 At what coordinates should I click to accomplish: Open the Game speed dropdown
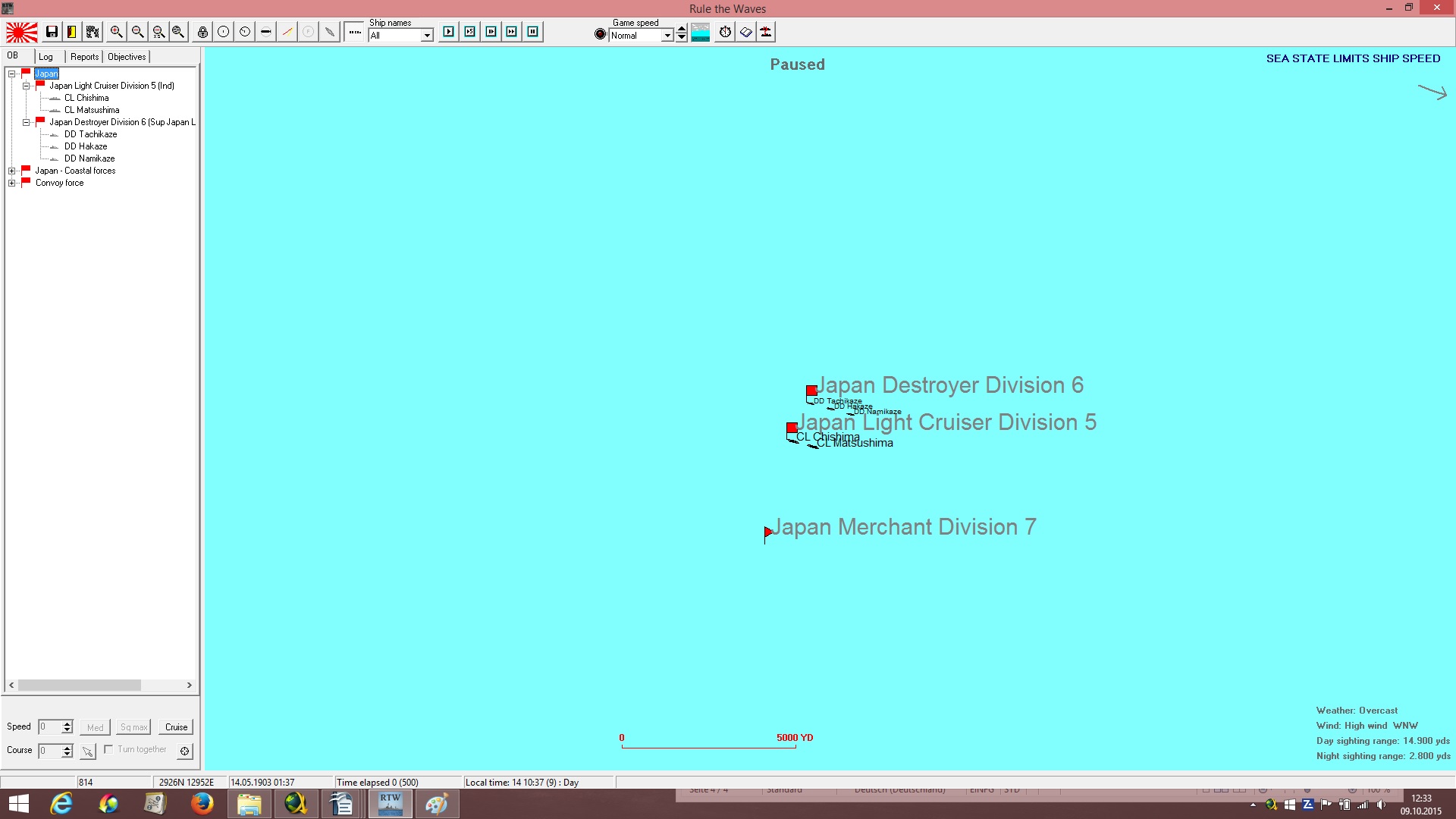click(667, 35)
